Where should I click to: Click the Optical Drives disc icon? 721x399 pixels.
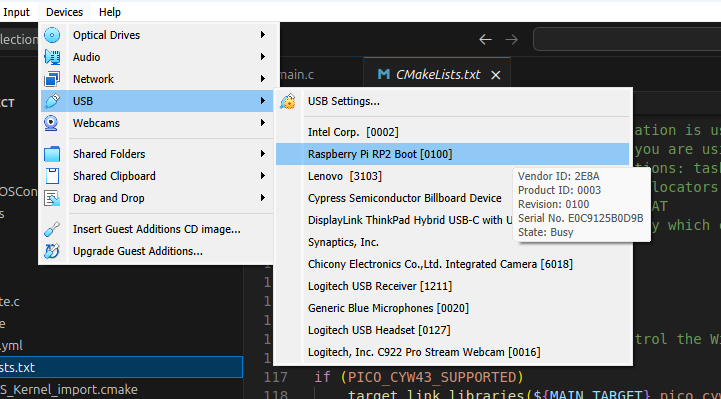[x=52, y=35]
